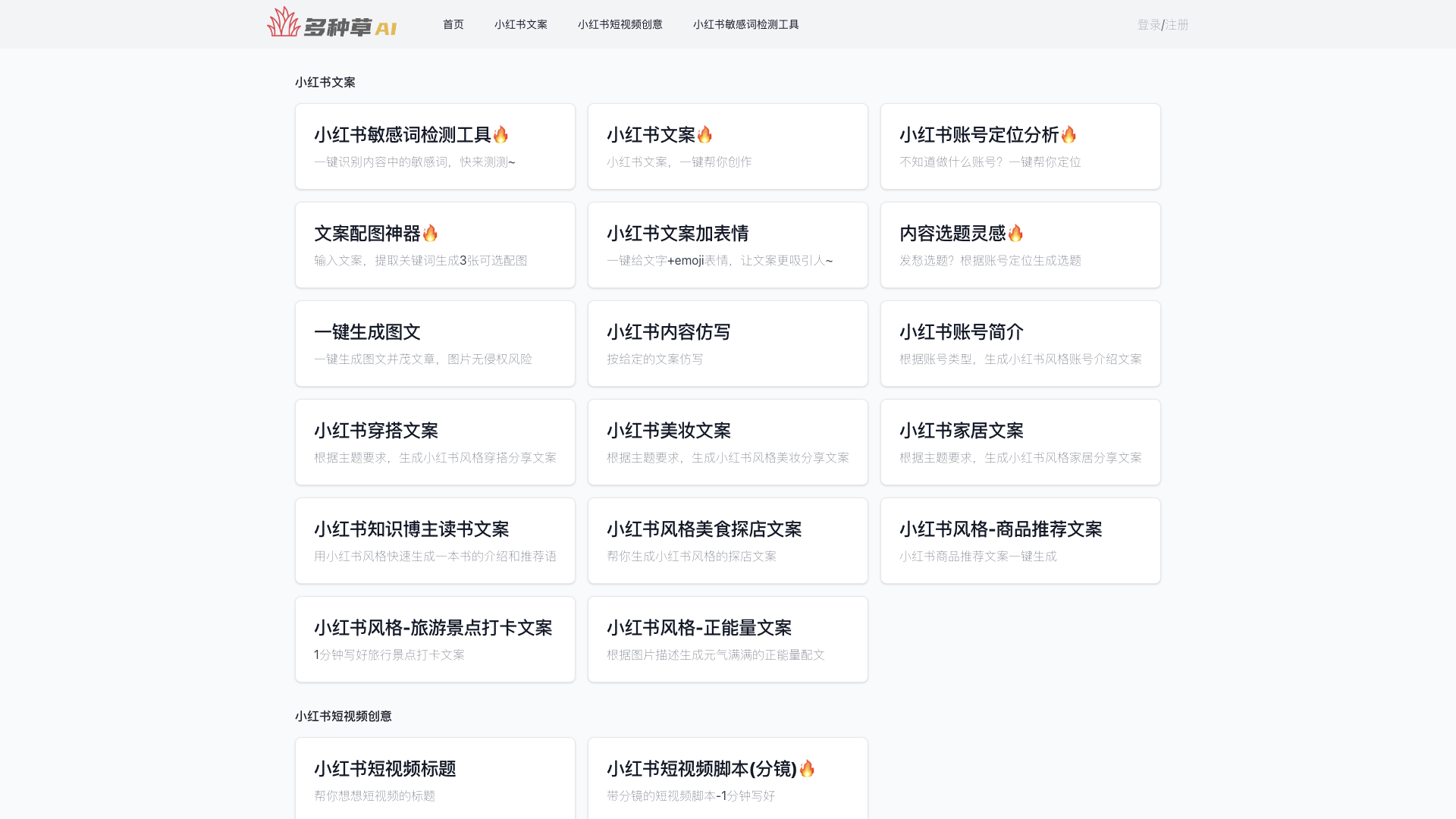Click description 按给定的文案仿写
The image size is (1456, 819).
[x=655, y=359]
